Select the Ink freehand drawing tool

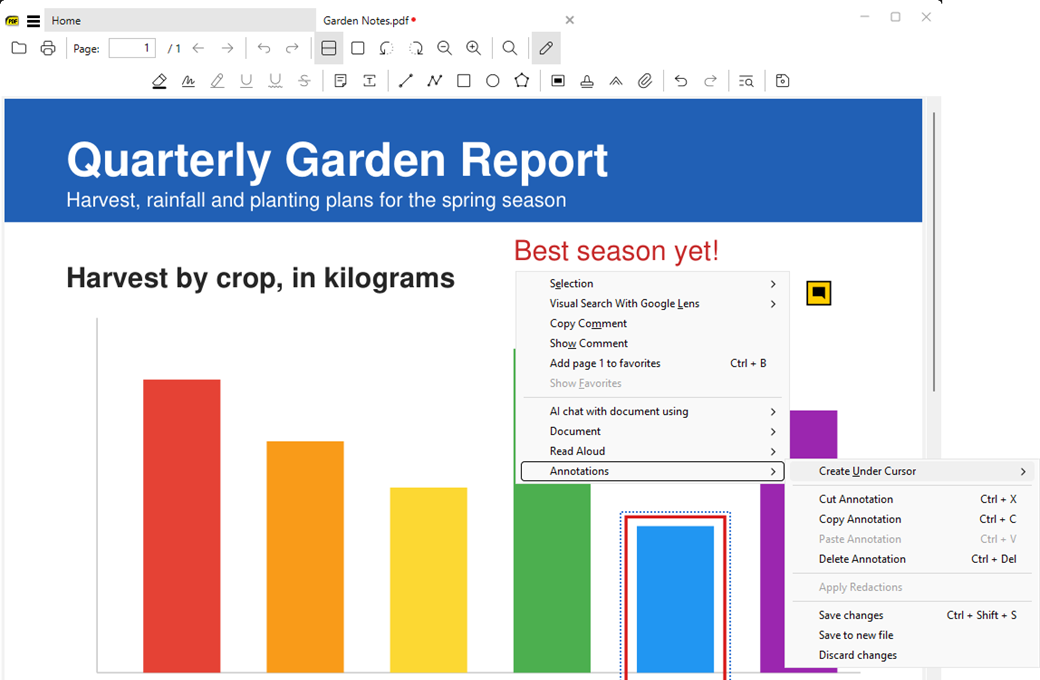pos(188,81)
